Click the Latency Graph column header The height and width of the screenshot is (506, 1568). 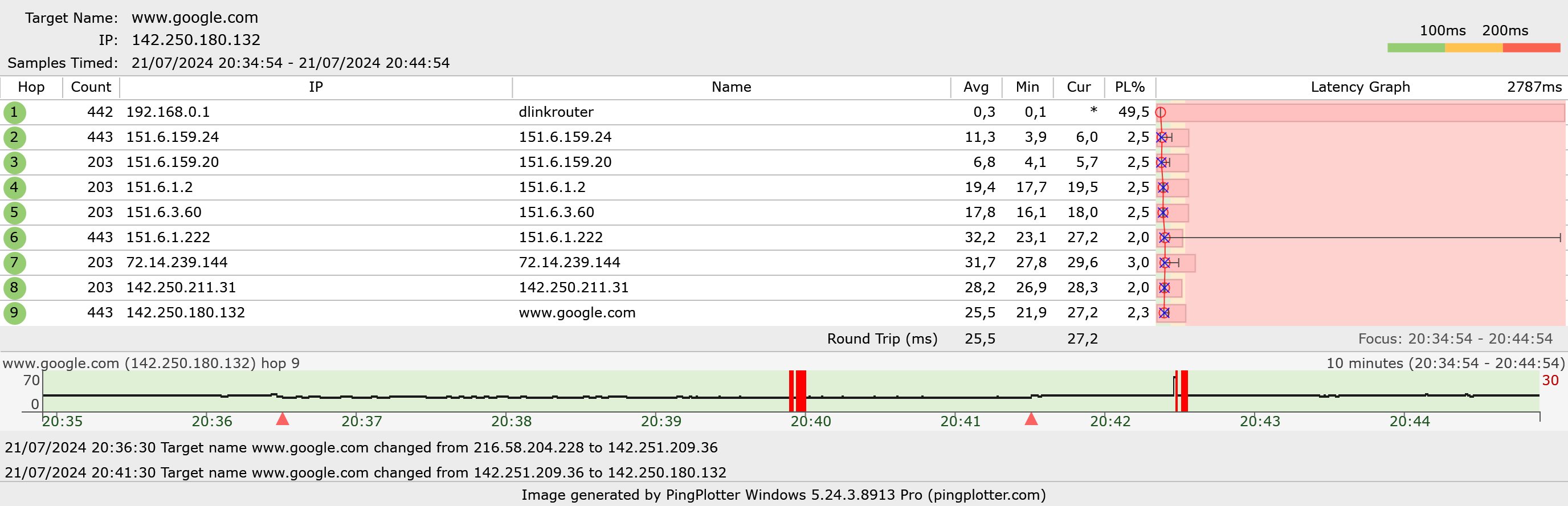pyautogui.click(x=1361, y=87)
